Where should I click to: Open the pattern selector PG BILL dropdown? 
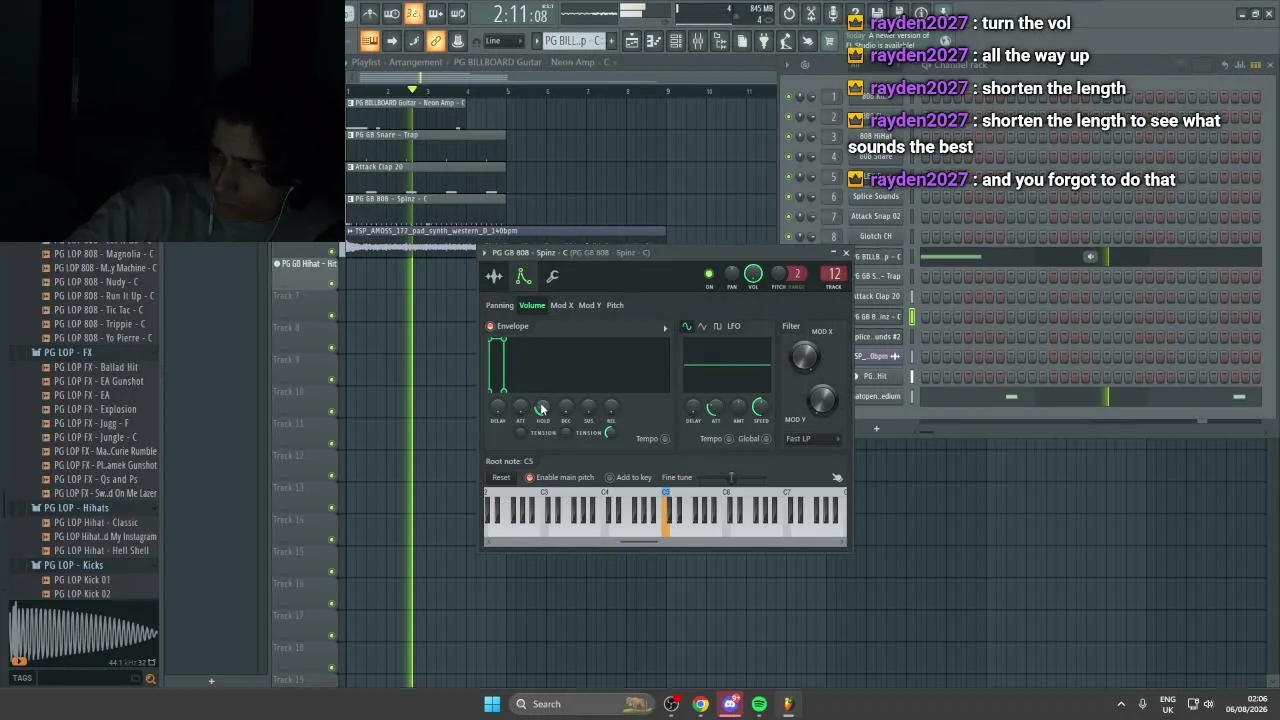coord(574,41)
